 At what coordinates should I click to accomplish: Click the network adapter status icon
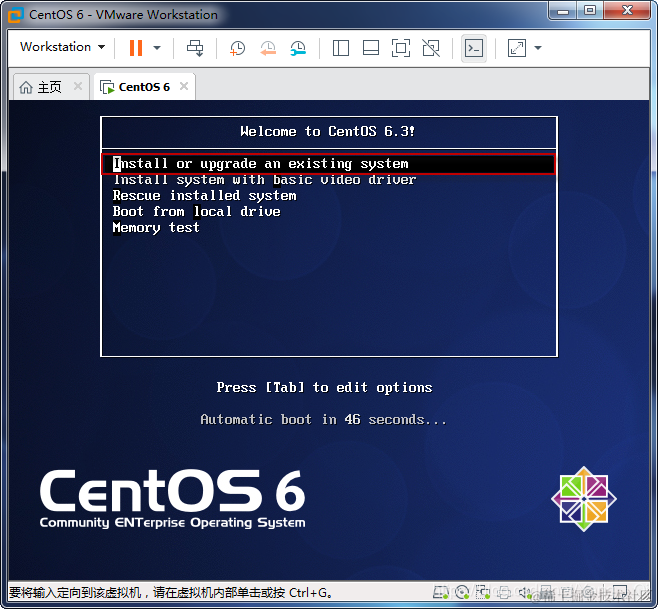483,592
